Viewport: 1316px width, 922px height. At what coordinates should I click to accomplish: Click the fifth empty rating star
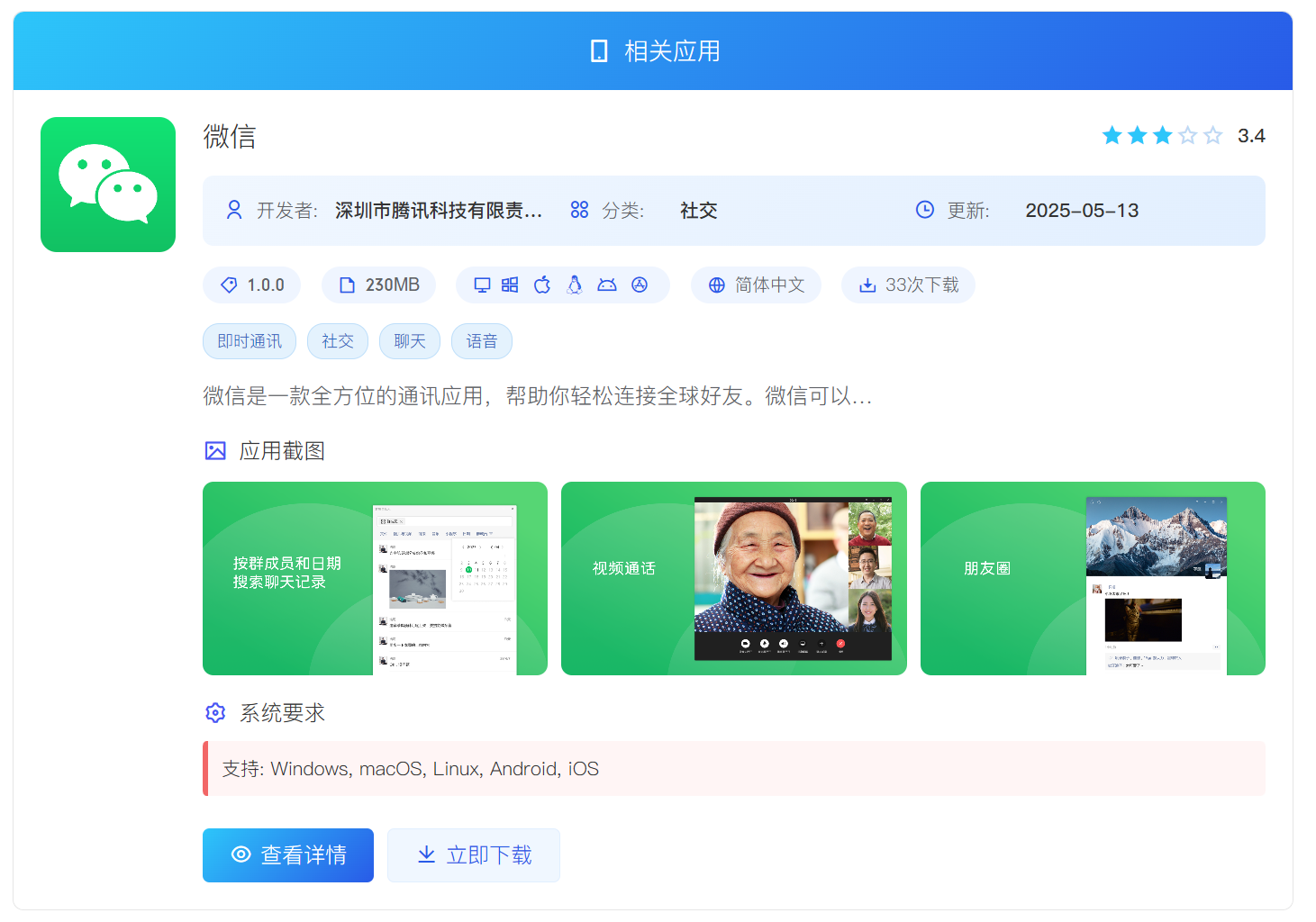pyautogui.click(x=1213, y=135)
